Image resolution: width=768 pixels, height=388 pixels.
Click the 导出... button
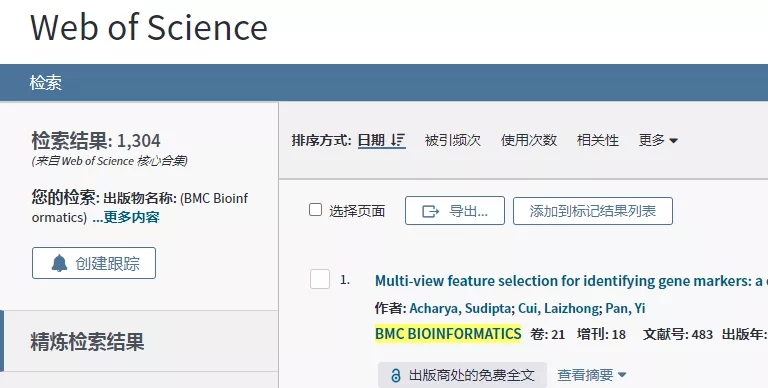click(455, 211)
